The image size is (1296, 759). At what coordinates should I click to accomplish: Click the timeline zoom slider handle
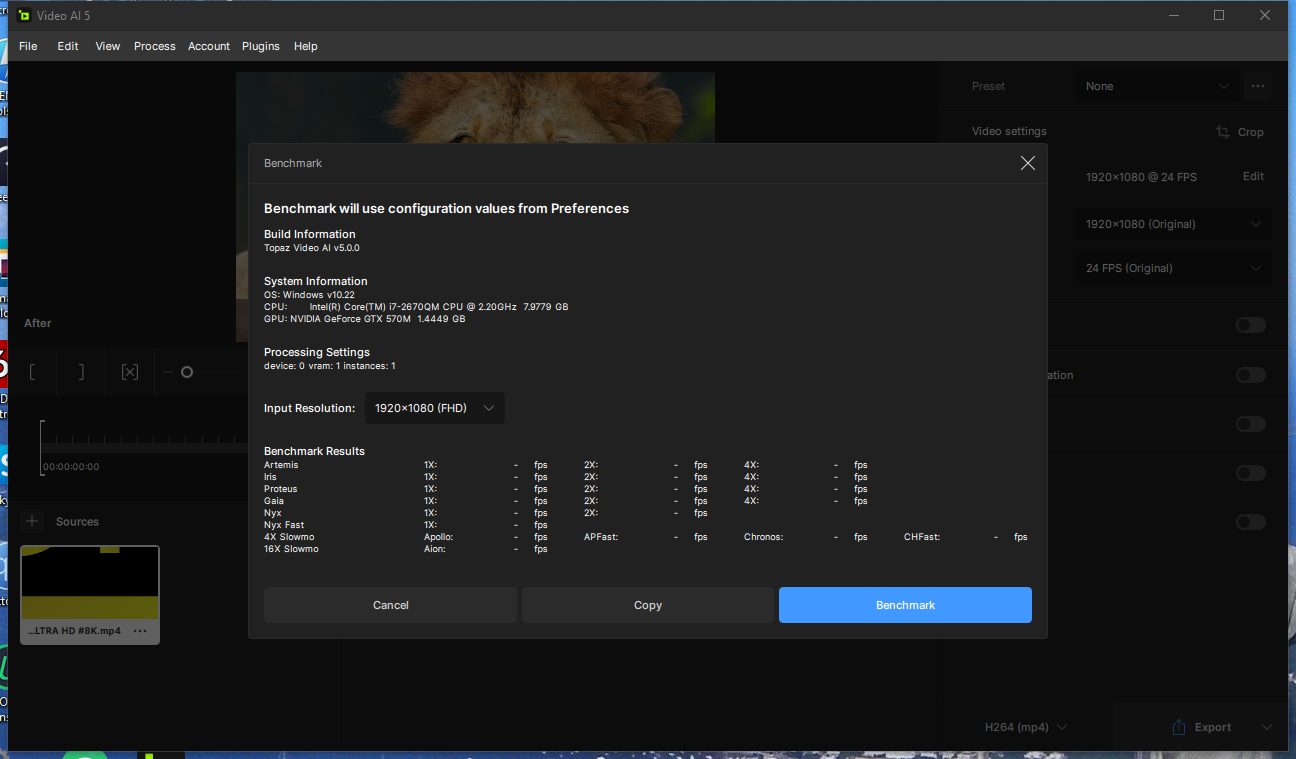186,372
